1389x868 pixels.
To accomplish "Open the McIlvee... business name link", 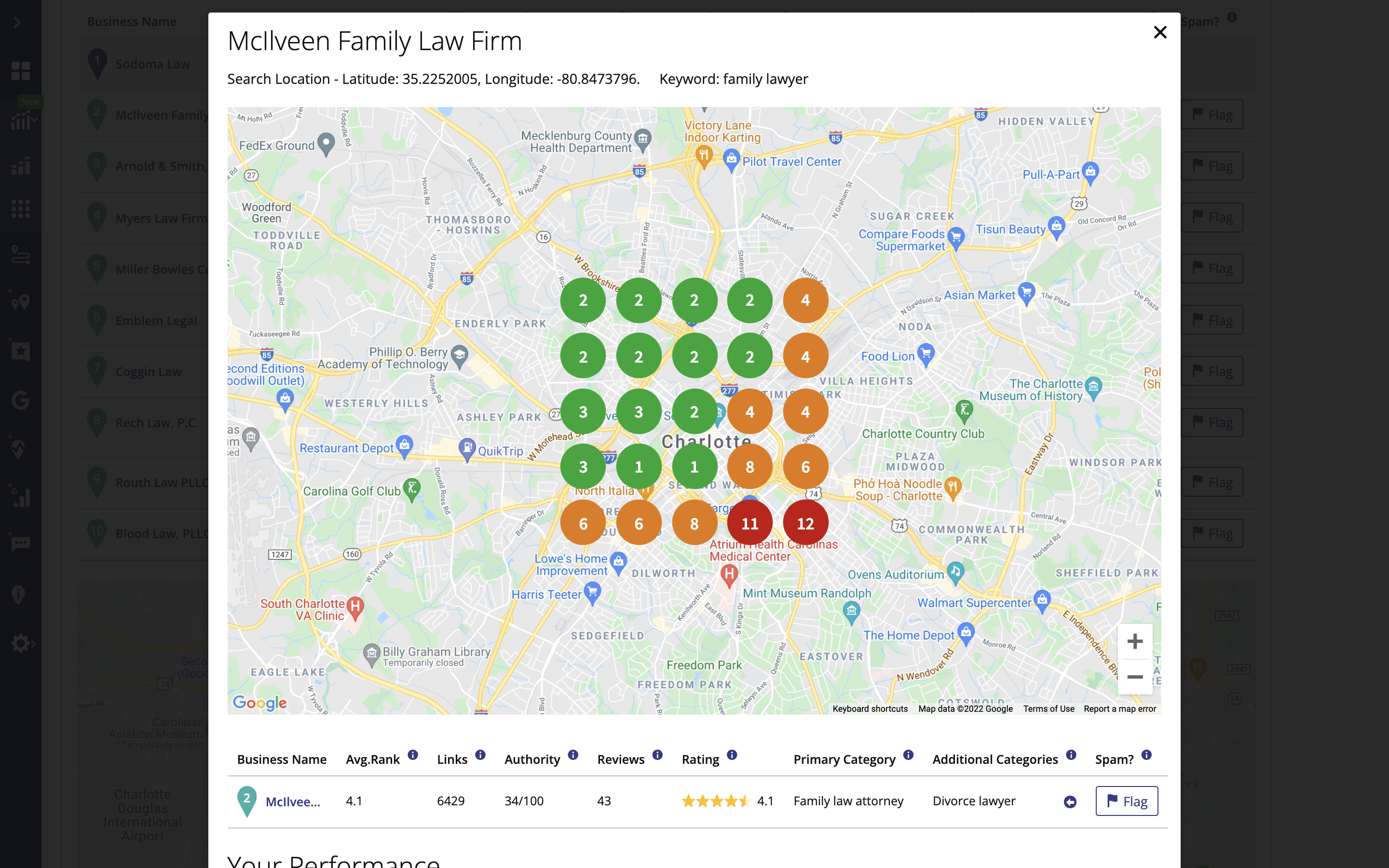I will pos(293,802).
